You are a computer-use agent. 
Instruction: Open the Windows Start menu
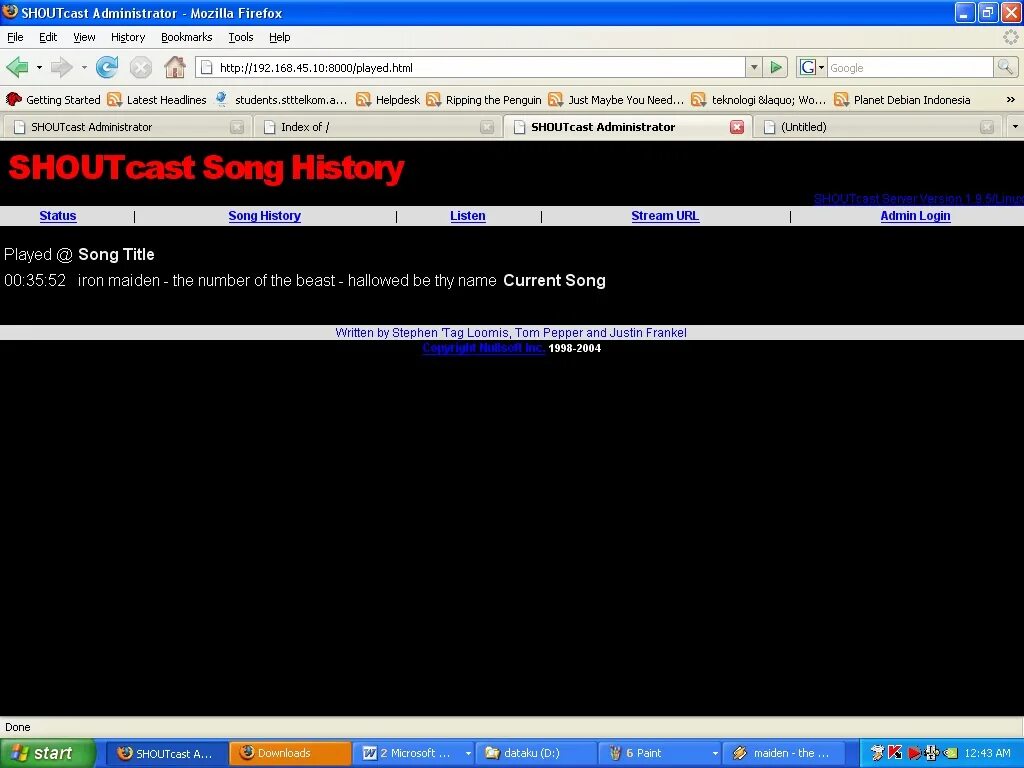point(47,753)
